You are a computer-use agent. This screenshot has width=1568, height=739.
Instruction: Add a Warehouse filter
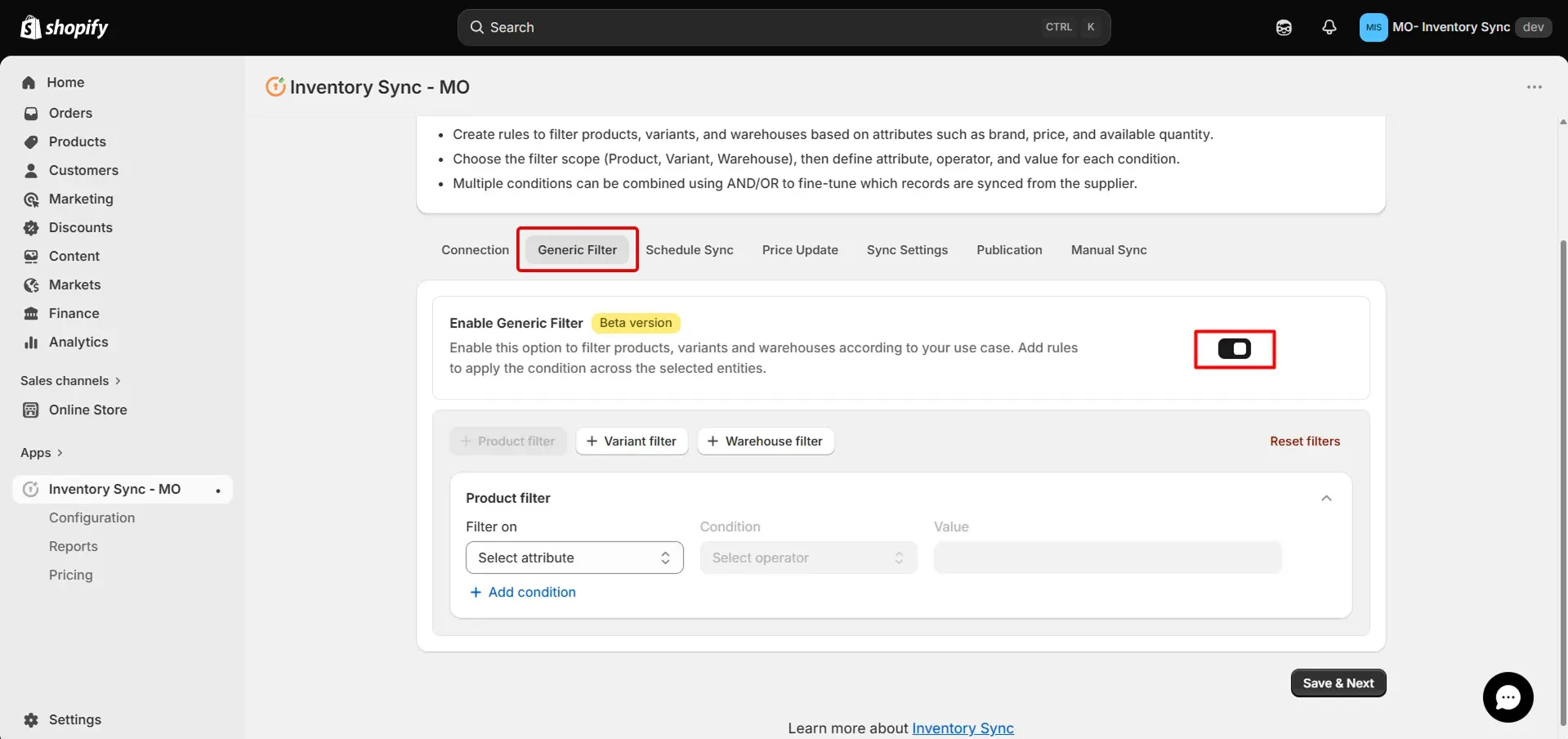(x=766, y=441)
